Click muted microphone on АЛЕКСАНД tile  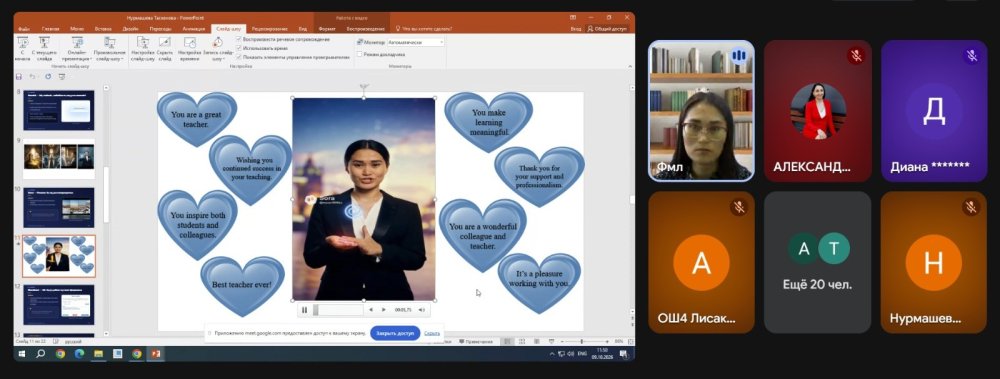(x=855, y=56)
